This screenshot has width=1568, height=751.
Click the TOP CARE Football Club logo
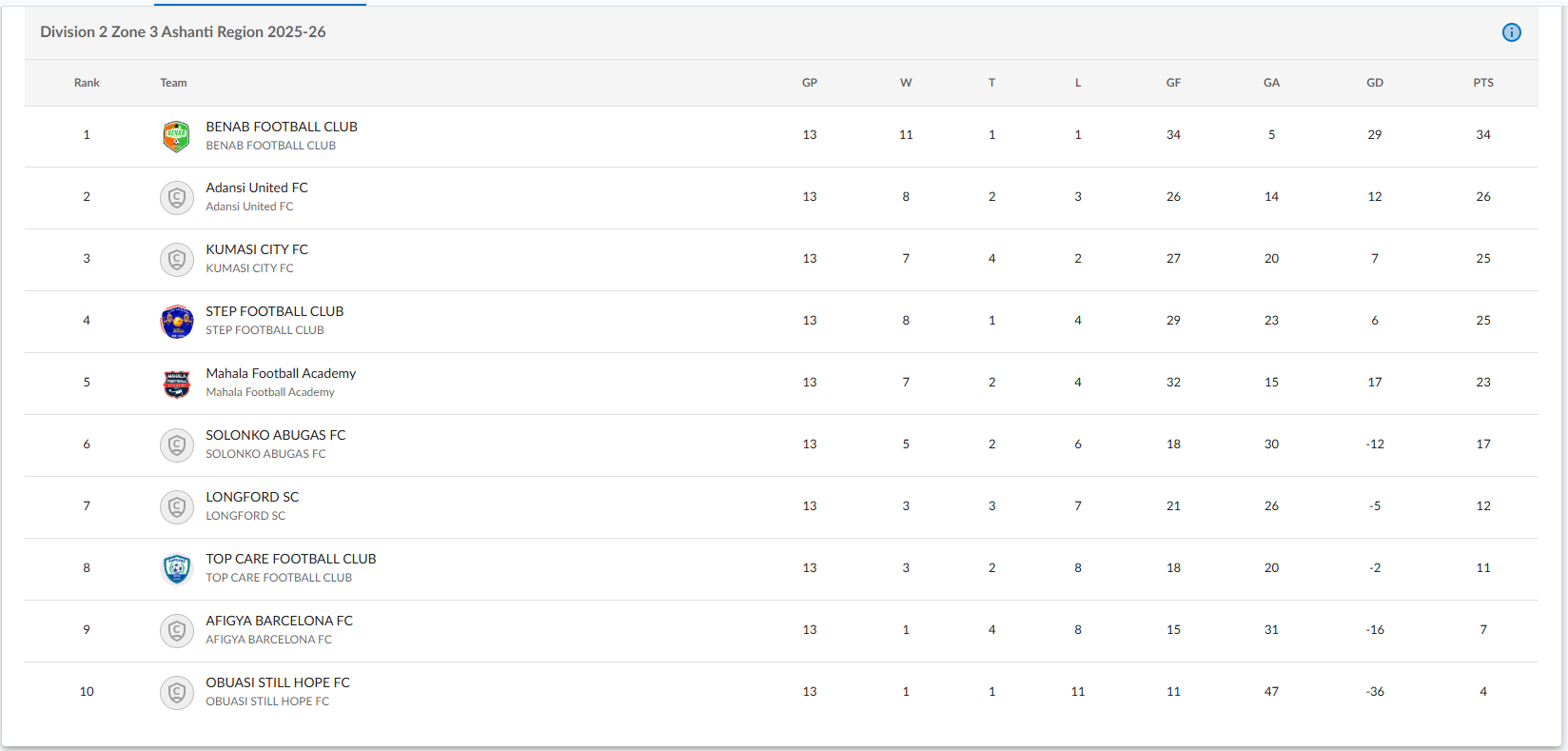(x=177, y=569)
